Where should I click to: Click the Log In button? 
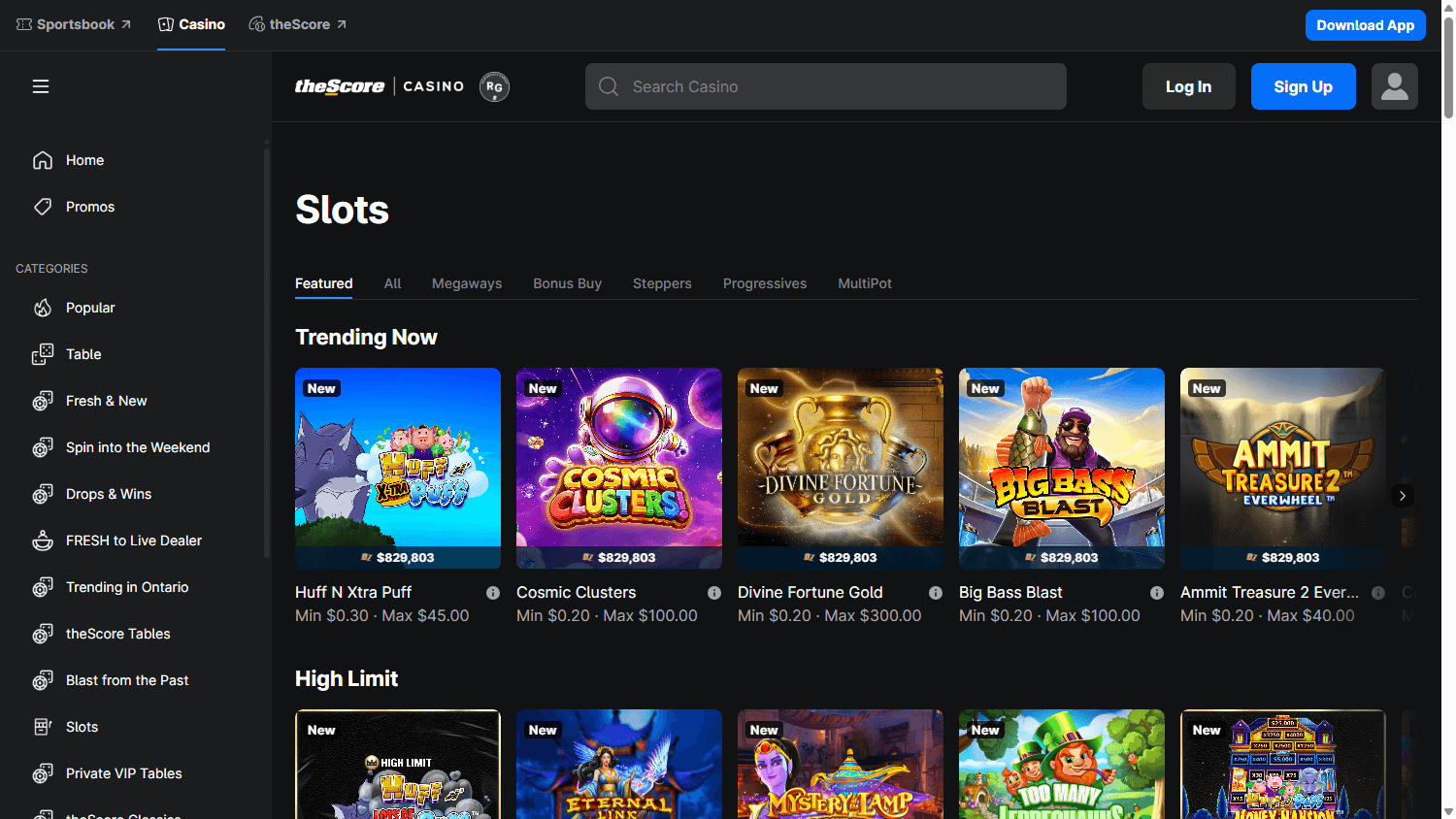click(x=1189, y=86)
